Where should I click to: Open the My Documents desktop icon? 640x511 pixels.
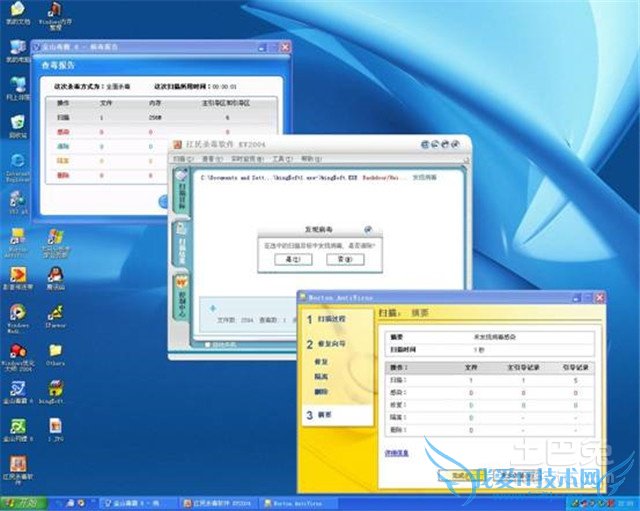pyautogui.click(x=17, y=13)
